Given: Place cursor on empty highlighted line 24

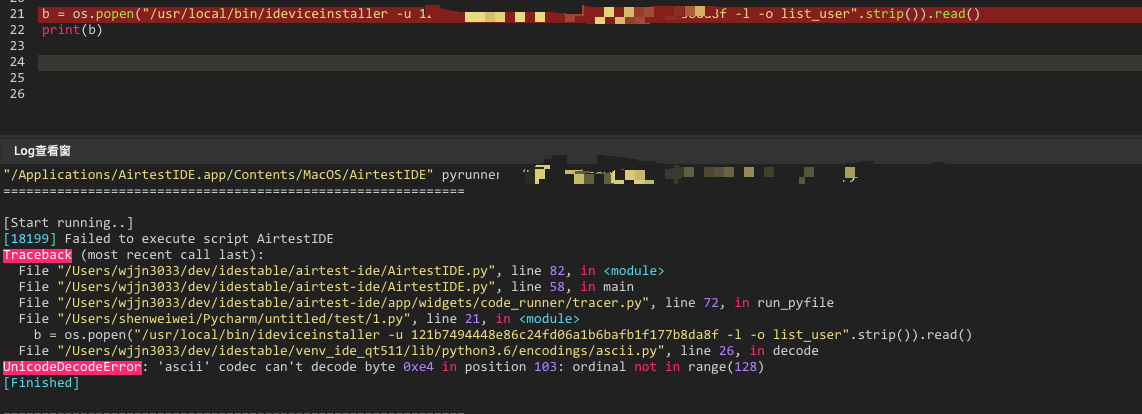Looking at the screenshot, I should [x=590, y=63].
